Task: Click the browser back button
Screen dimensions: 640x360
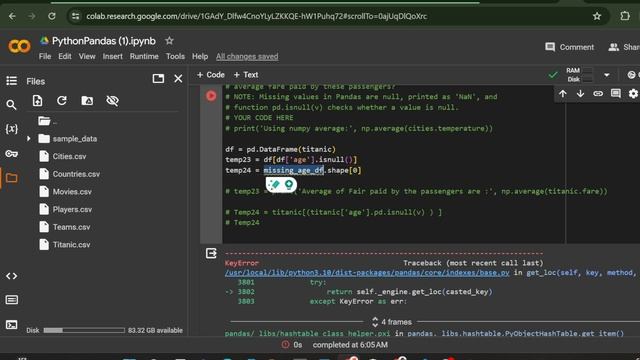Action: (x=12, y=16)
